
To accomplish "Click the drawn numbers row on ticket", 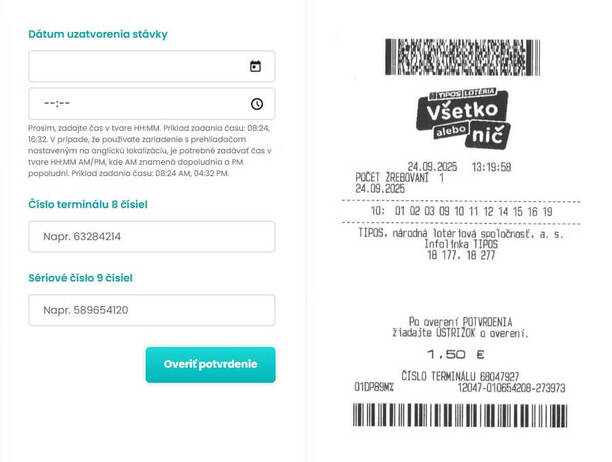I will (x=461, y=211).
